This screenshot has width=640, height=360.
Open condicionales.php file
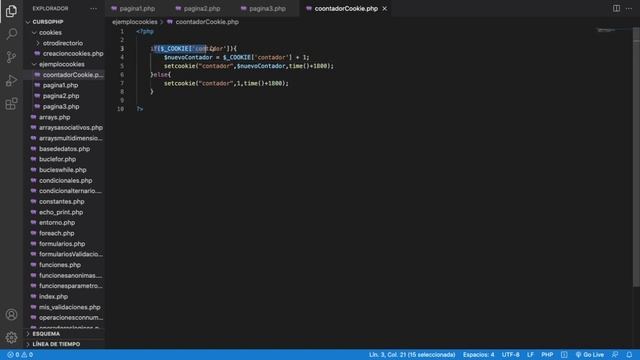[65, 180]
